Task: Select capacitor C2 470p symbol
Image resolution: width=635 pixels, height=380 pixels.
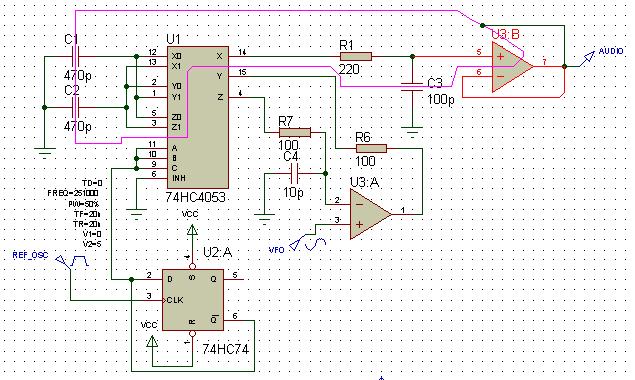Action: tap(75, 107)
